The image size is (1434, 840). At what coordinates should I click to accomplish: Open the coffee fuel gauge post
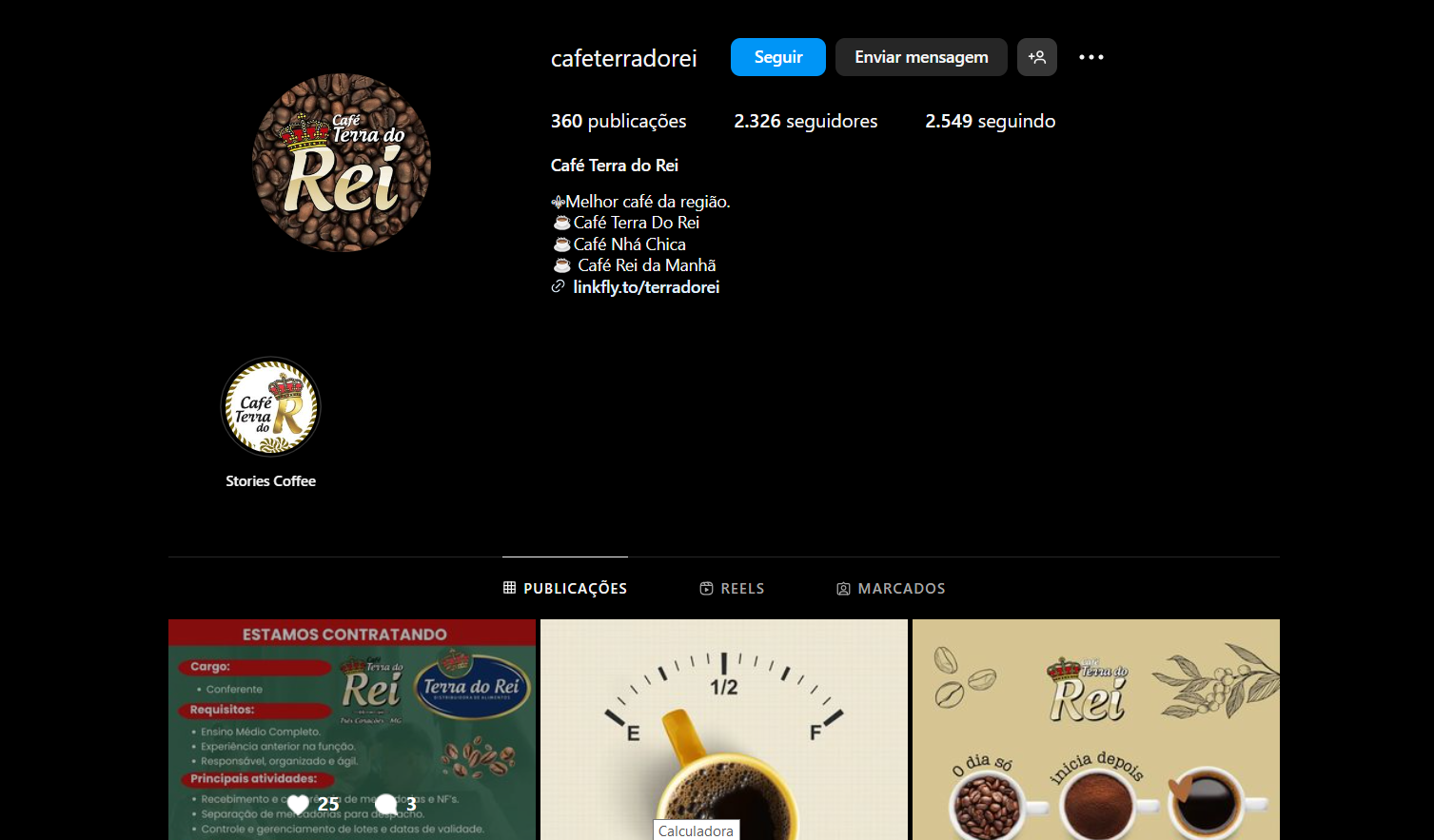point(724,730)
